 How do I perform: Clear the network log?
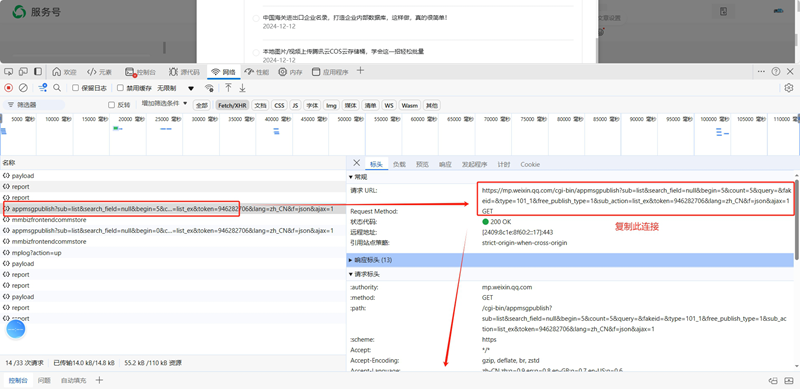pos(23,88)
